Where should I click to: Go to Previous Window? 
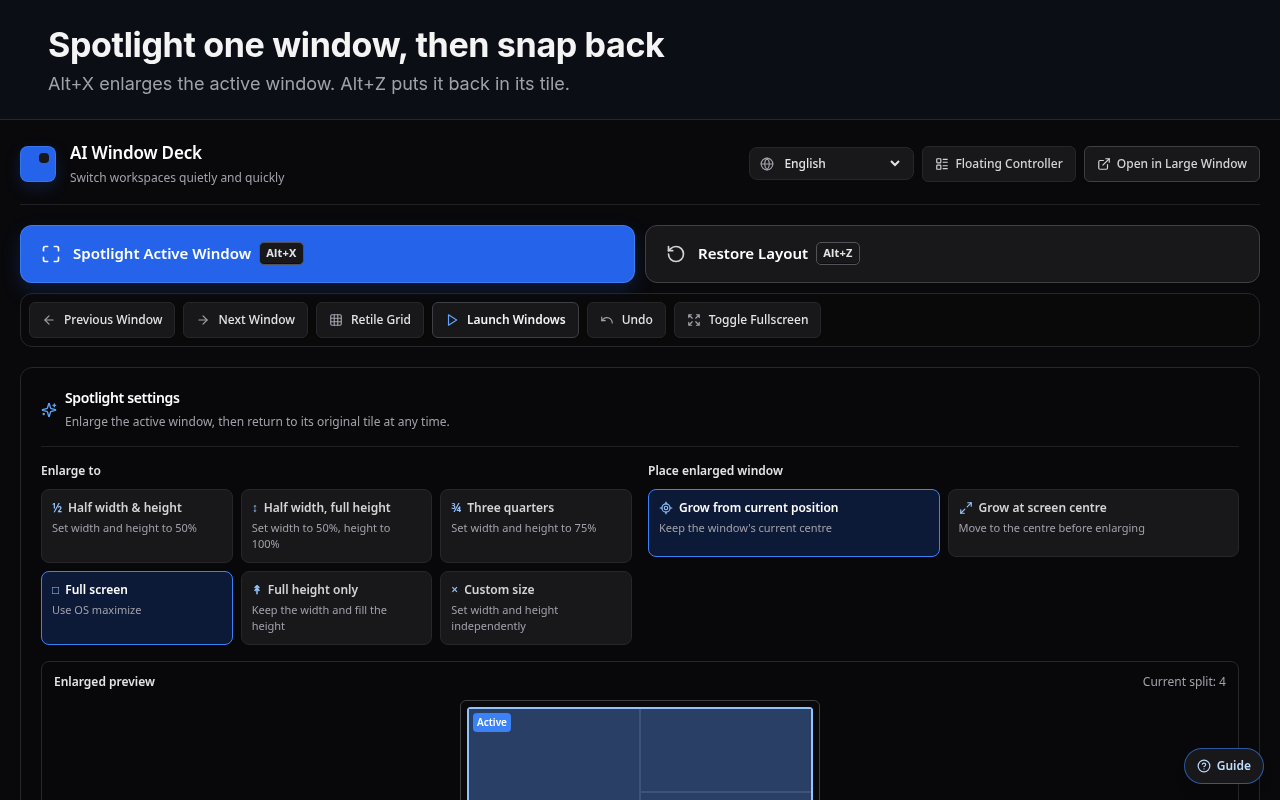pyautogui.click(x=102, y=320)
